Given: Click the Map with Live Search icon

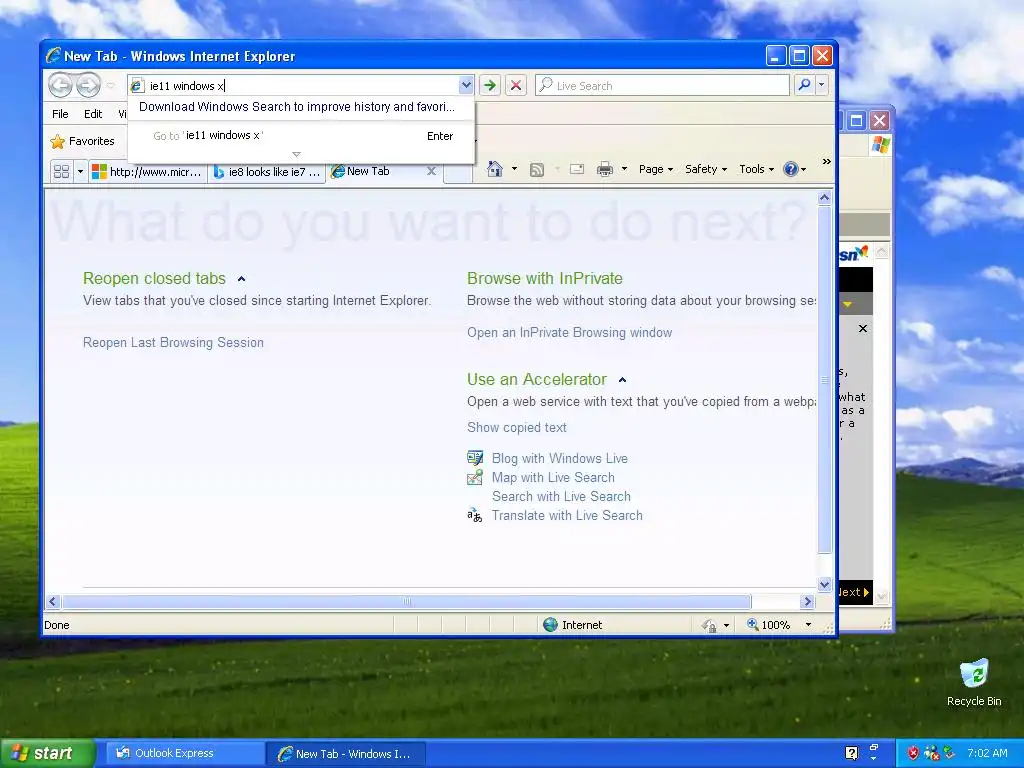Looking at the screenshot, I should pos(475,477).
